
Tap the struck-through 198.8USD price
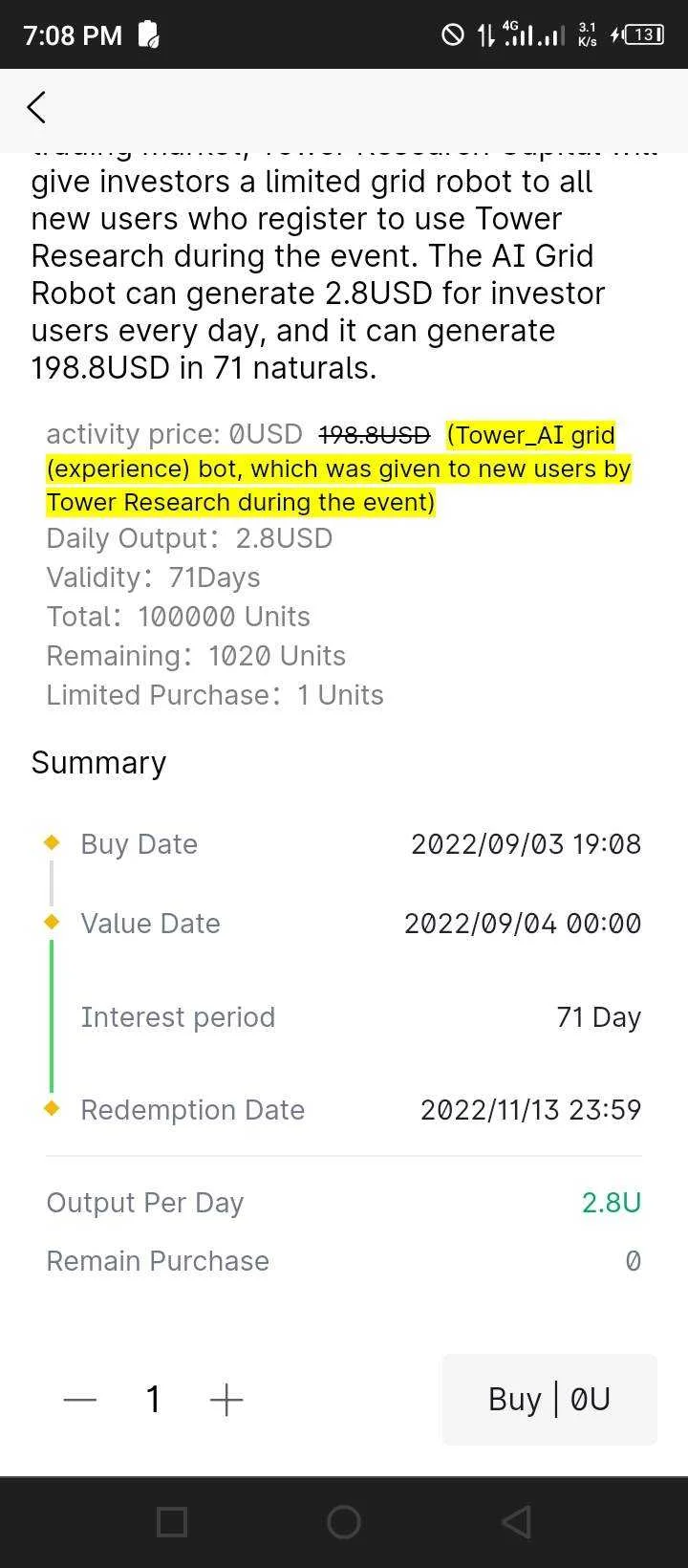(375, 435)
